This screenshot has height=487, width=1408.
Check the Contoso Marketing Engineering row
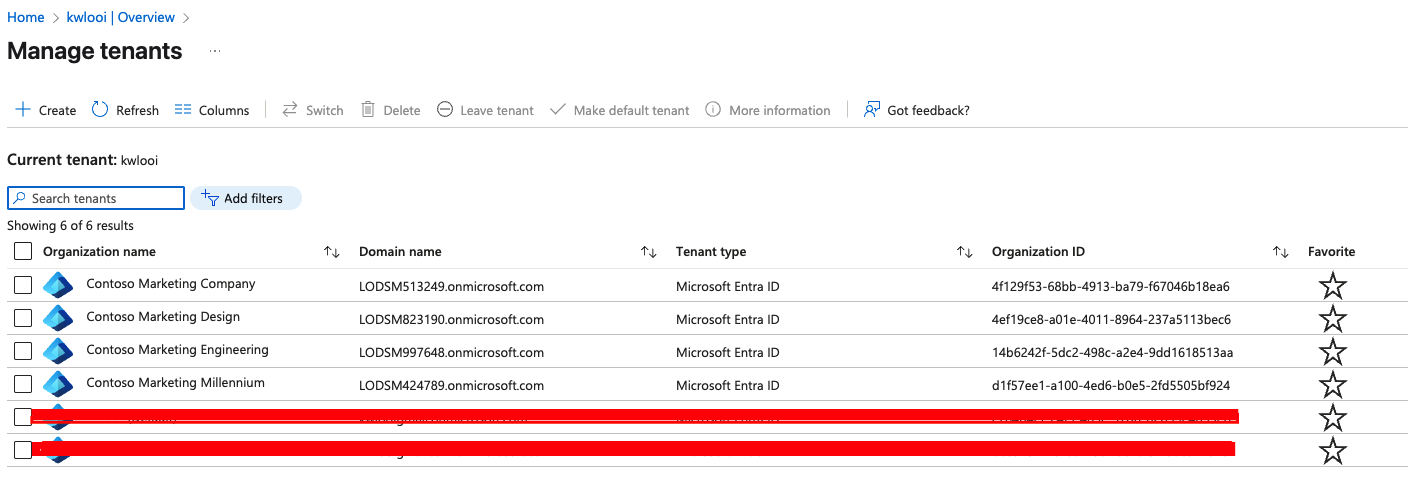click(x=23, y=352)
